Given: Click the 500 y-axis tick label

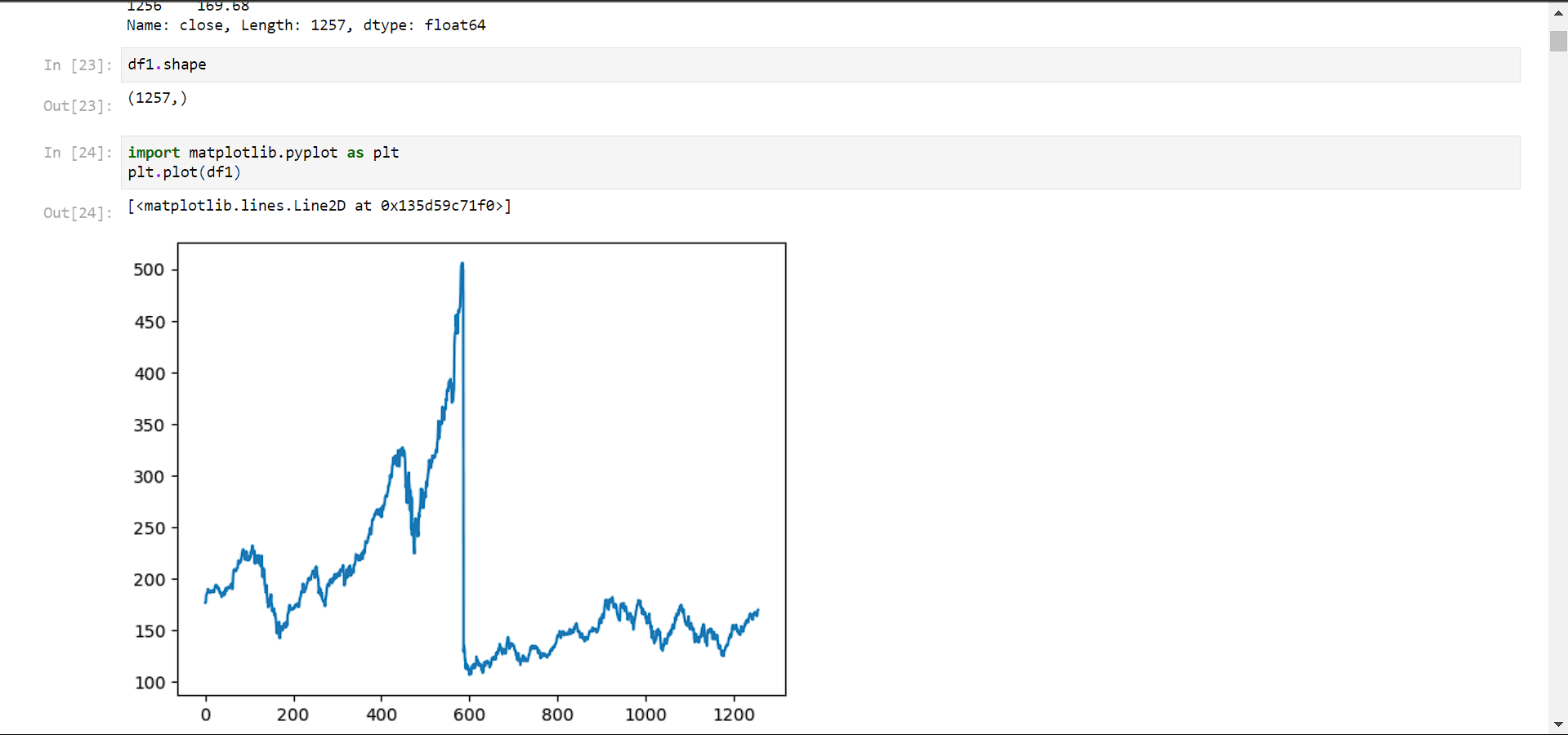Looking at the screenshot, I should coord(149,270).
